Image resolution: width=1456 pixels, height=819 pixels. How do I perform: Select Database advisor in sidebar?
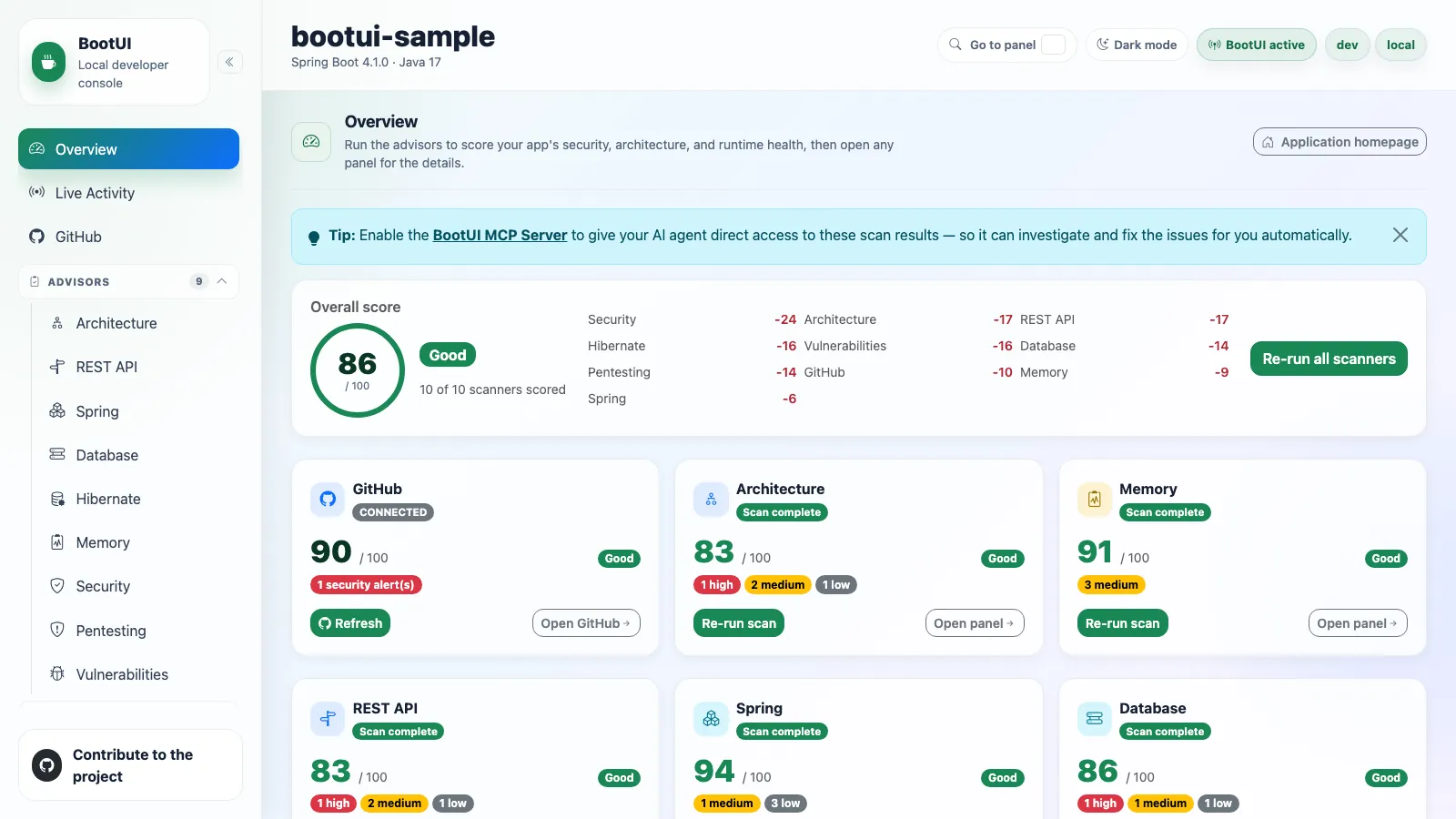coord(136,455)
